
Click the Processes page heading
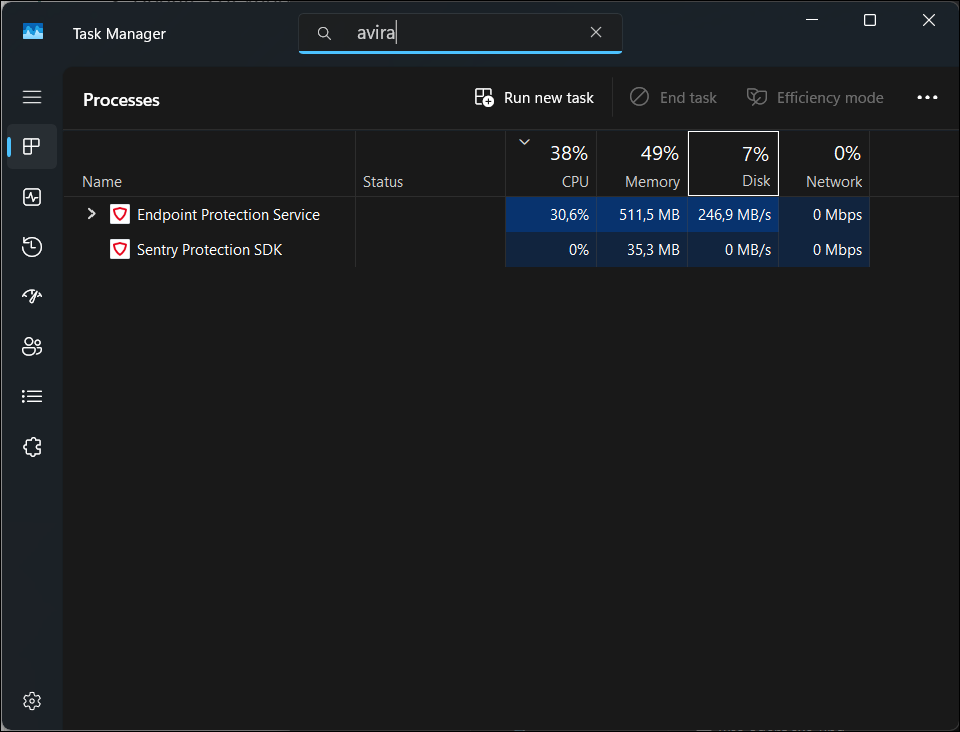[121, 100]
